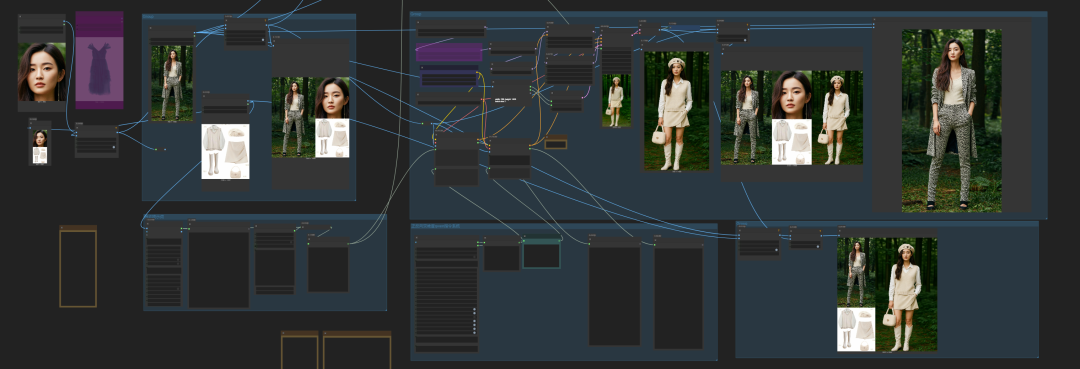
Task: Select the purple dress image node
Action: (99, 60)
